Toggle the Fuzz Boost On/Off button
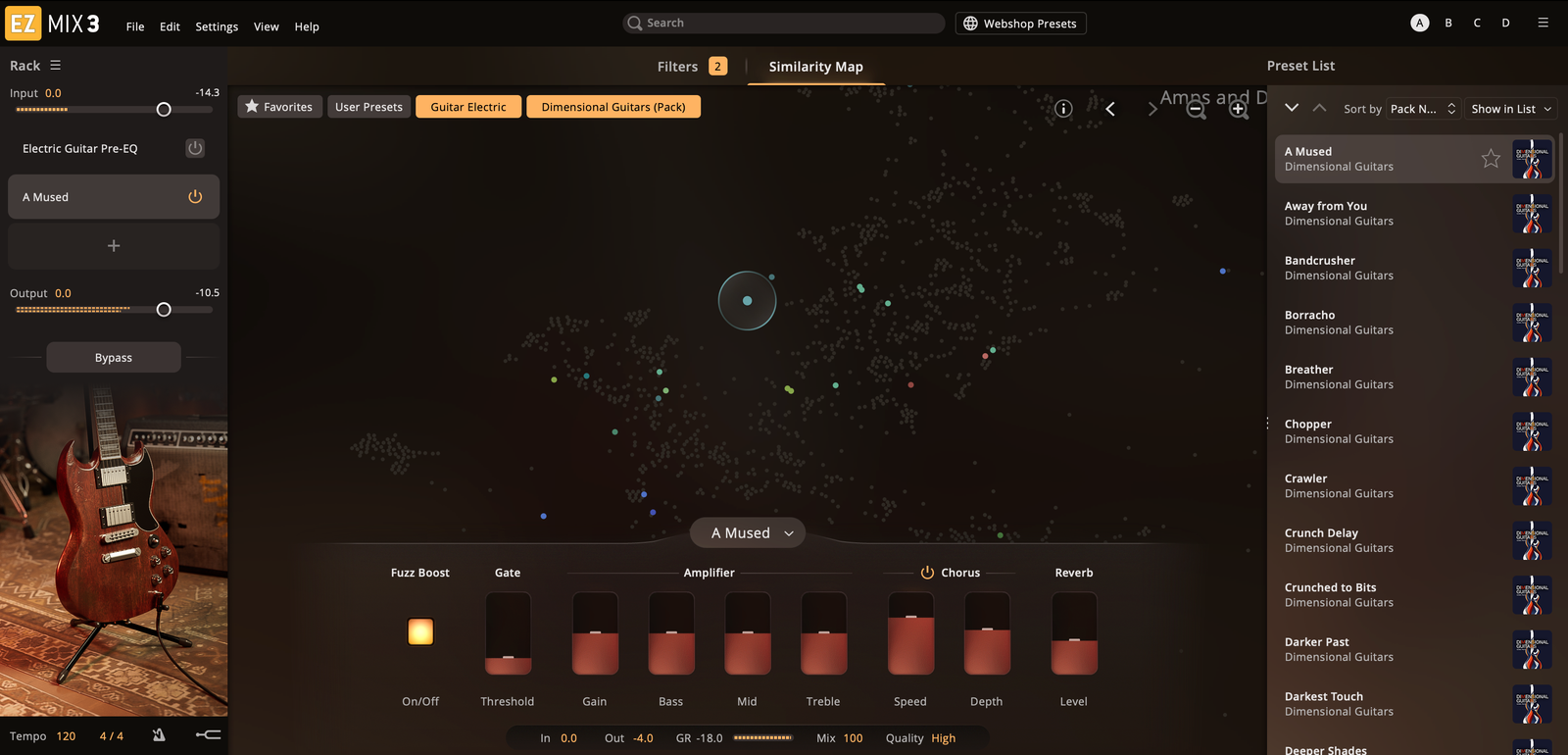The width and height of the screenshot is (1568, 755). (420, 632)
